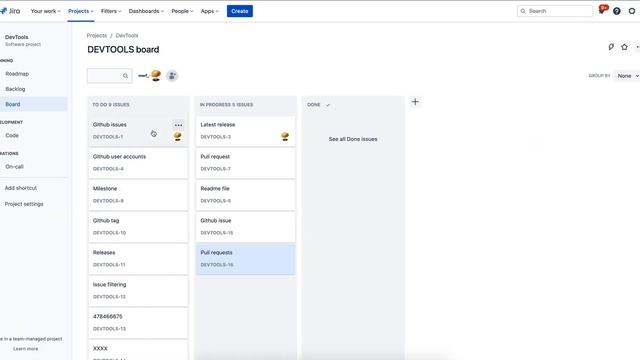This screenshot has height=360, width=640.
Task: Click the Jira logo
Action: (x=10, y=11)
